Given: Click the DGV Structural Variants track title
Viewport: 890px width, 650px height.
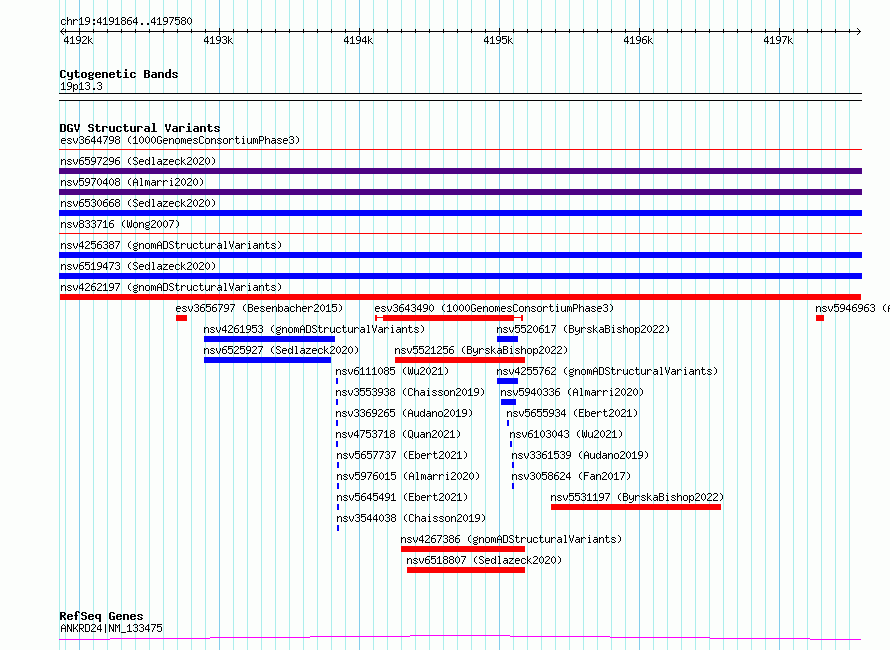Looking at the screenshot, I should tap(140, 128).
